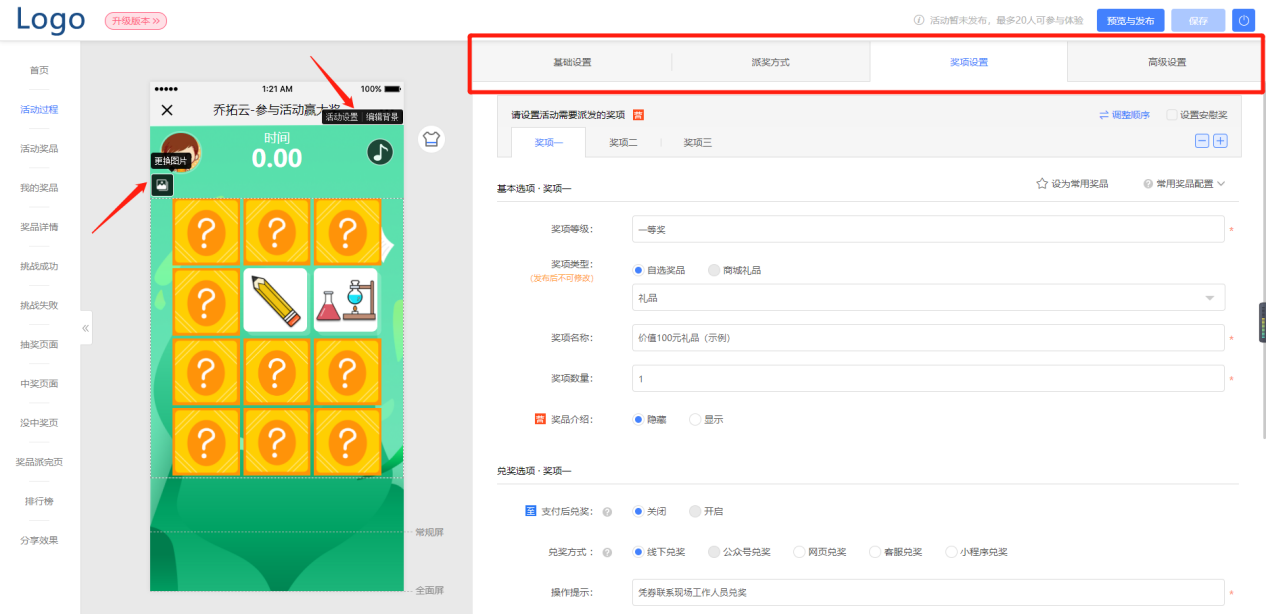Click the 奖项数量 input field

[x=928, y=379]
